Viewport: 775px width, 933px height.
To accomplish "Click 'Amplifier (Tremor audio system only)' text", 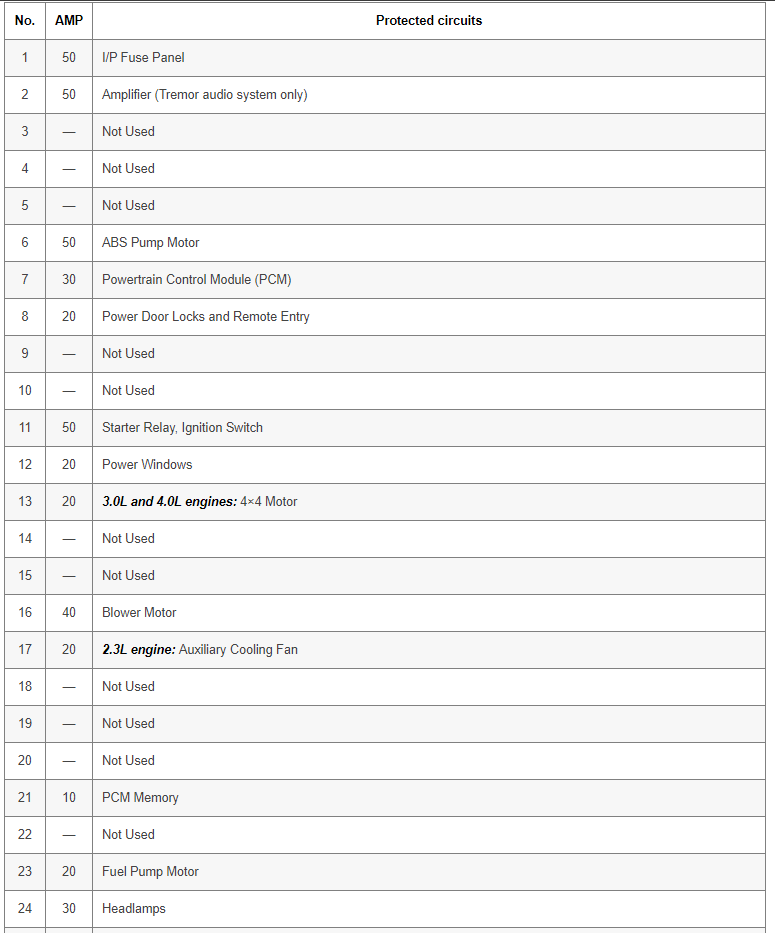I will coord(204,95).
